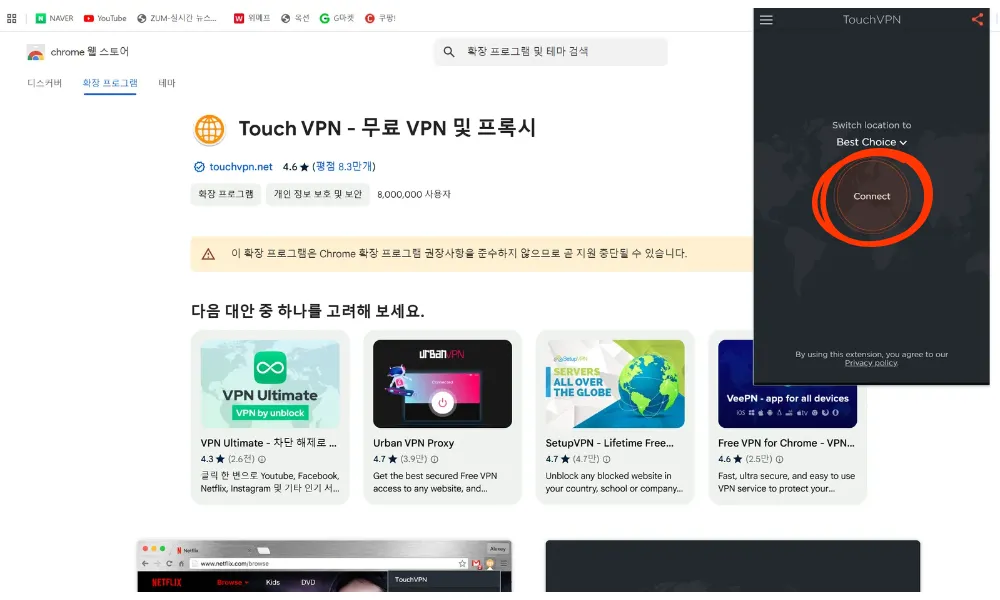Open the TouchVPN Privacy policy link

(x=871, y=363)
